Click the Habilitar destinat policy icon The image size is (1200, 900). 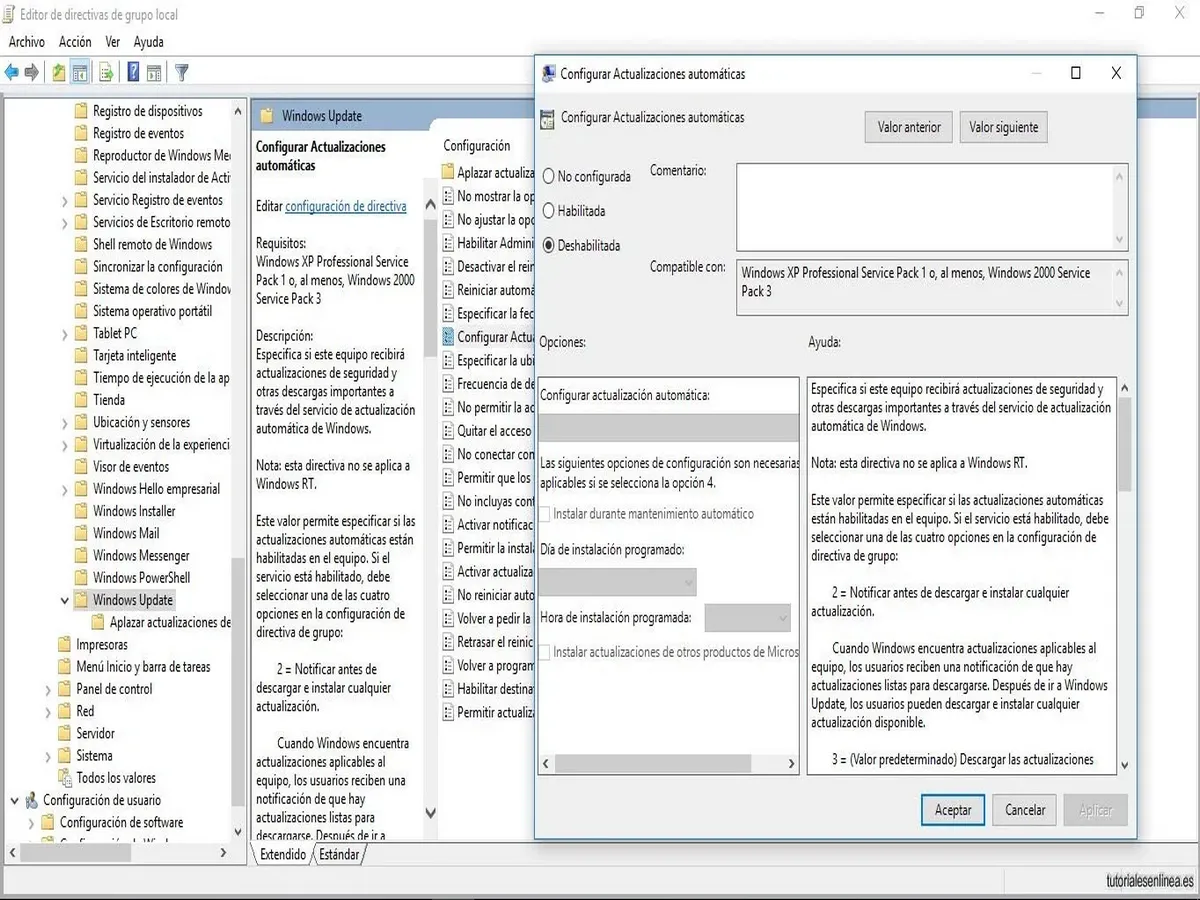click(x=448, y=689)
